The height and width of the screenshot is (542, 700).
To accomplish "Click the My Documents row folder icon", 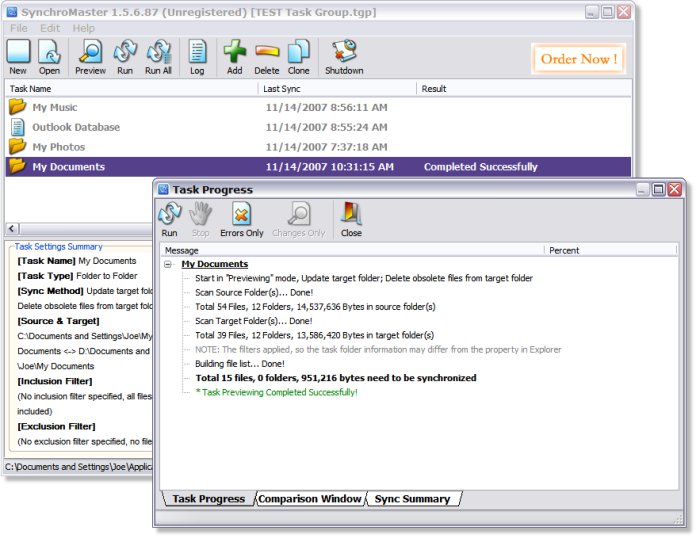I will click(17, 166).
